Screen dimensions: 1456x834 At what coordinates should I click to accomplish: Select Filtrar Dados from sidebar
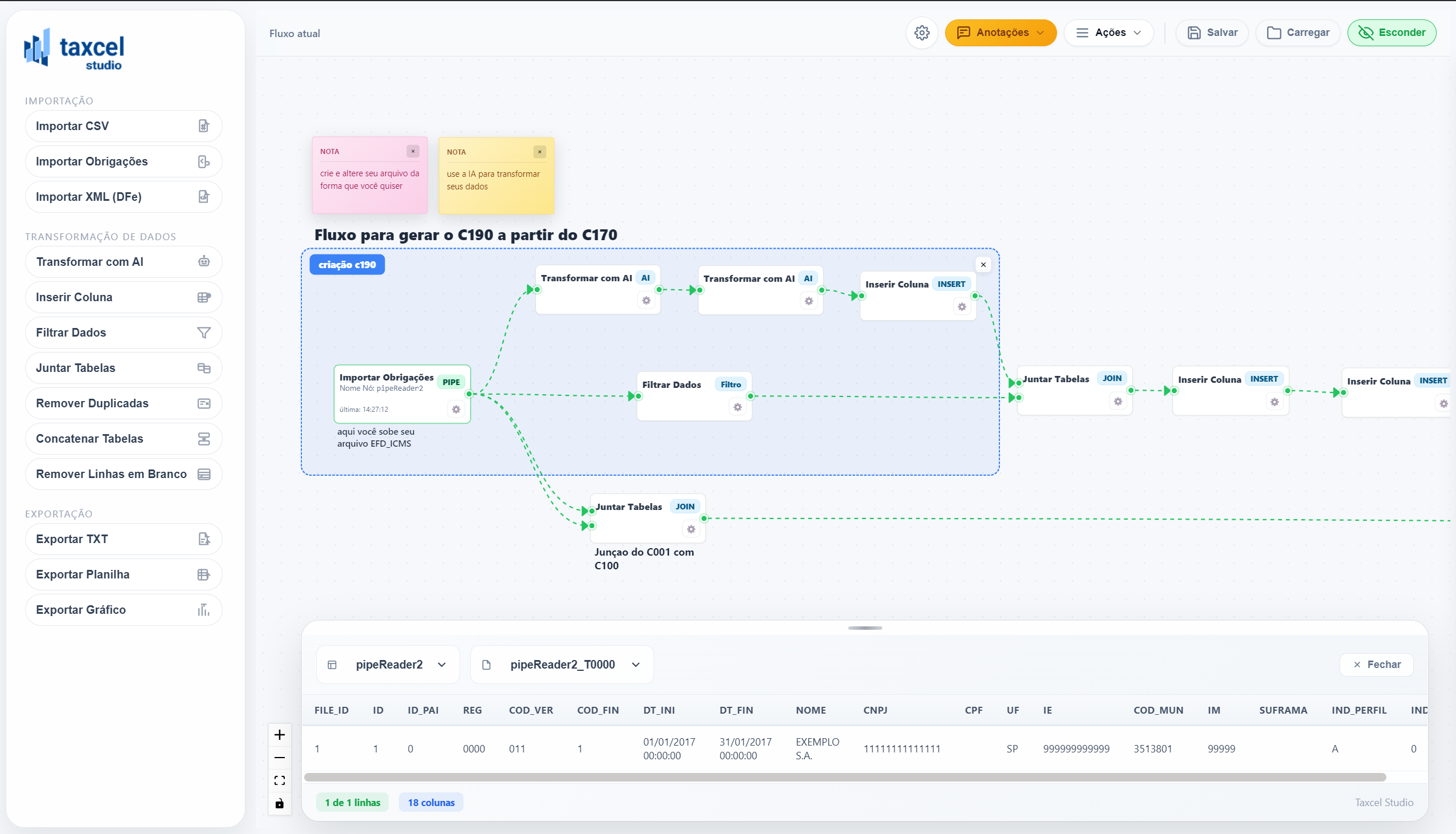(123, 332)
